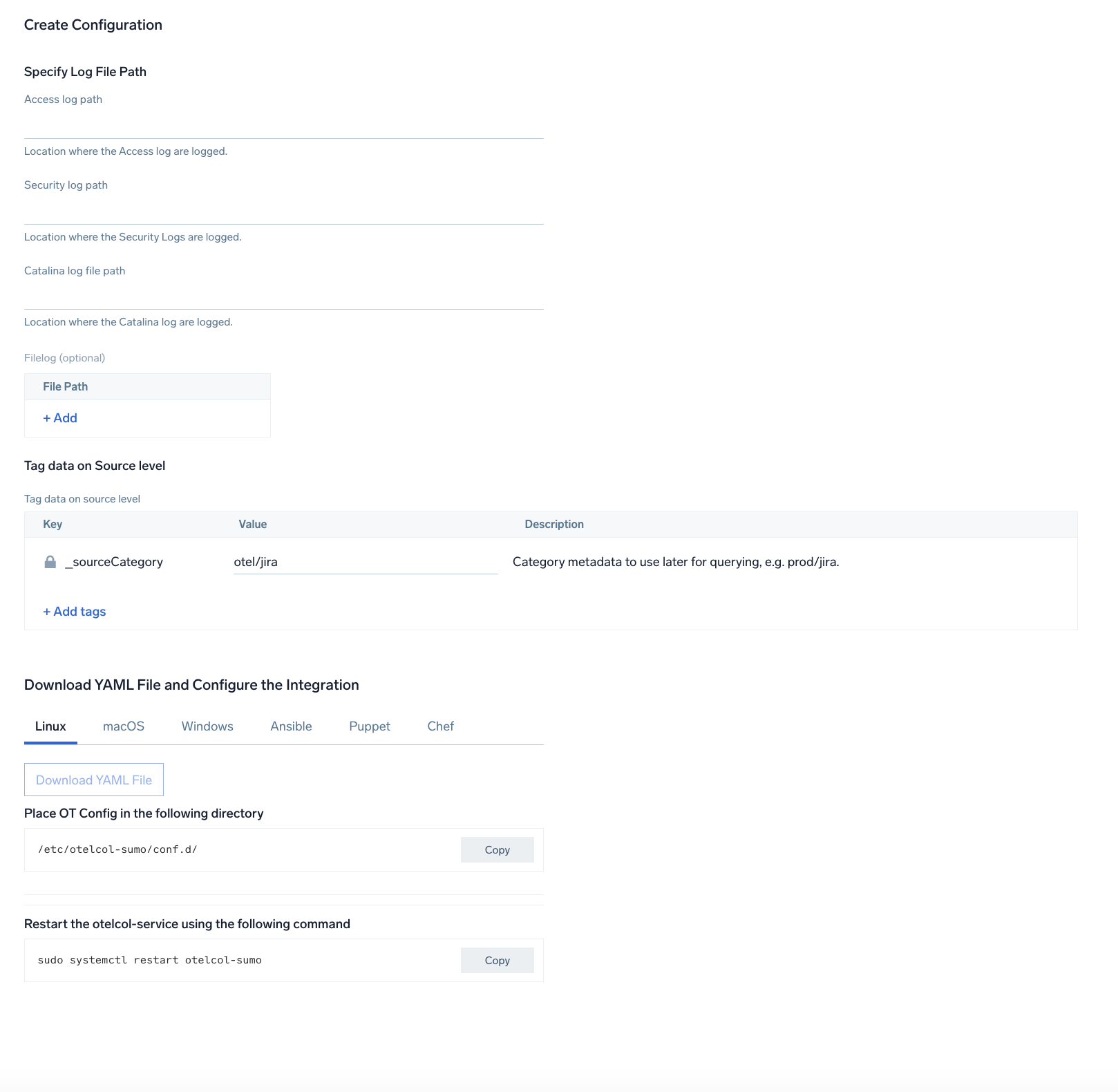Click Download YAML File button
The image size is (1118, 1092).
[94, 780]
